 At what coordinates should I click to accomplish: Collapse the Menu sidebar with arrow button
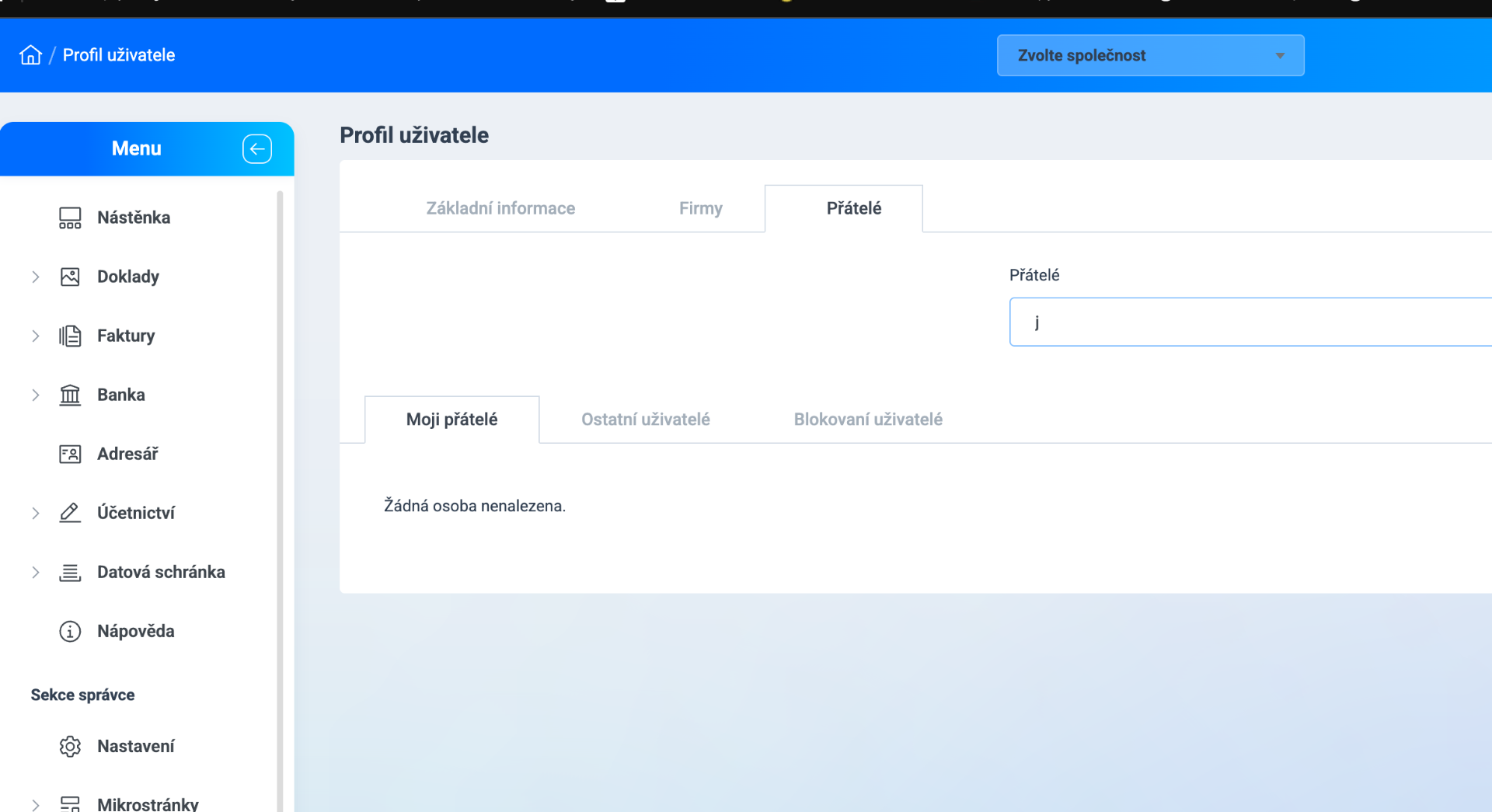tap(257, 148)
